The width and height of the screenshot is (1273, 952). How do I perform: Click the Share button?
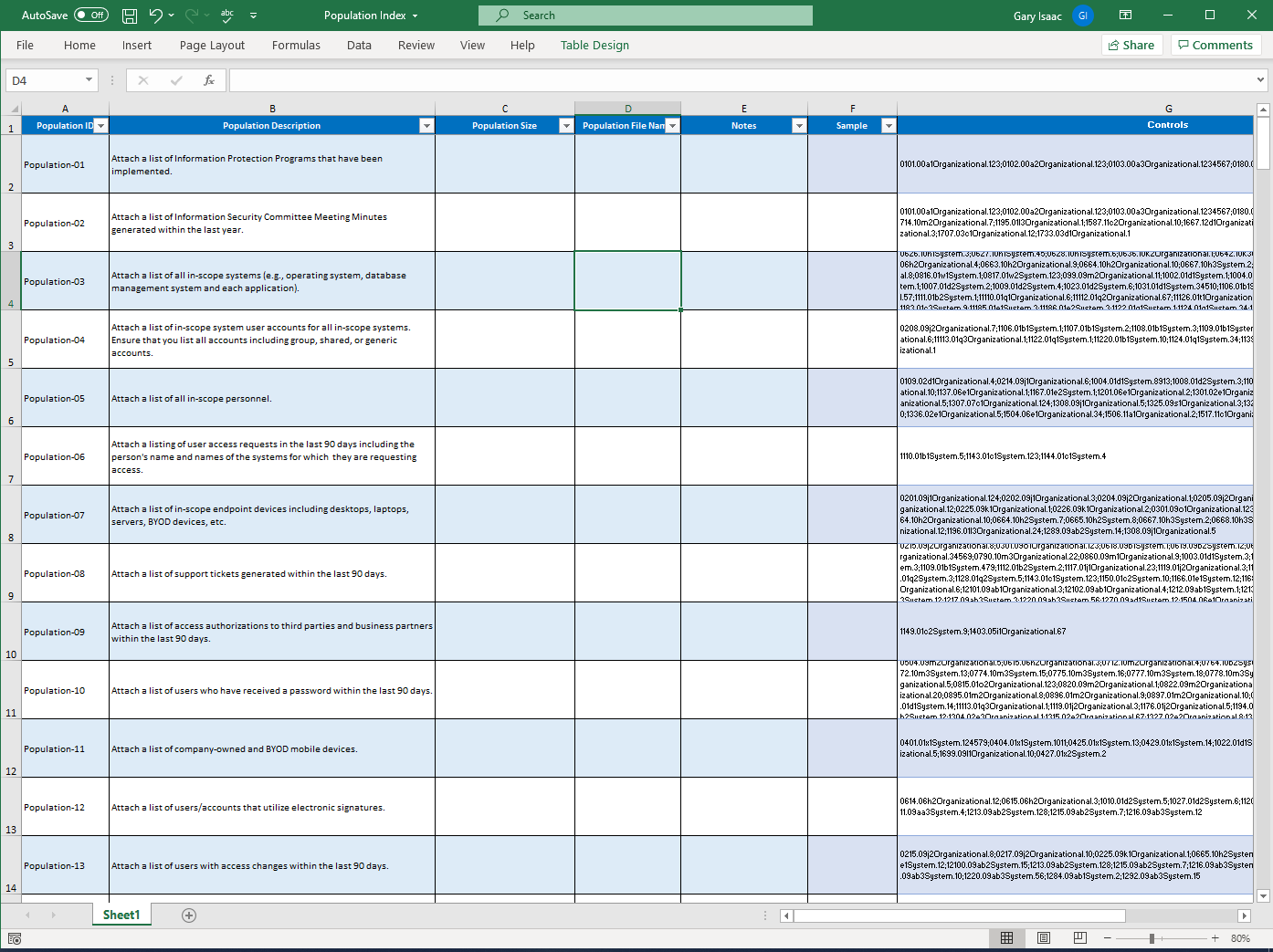coord(1131,45)
